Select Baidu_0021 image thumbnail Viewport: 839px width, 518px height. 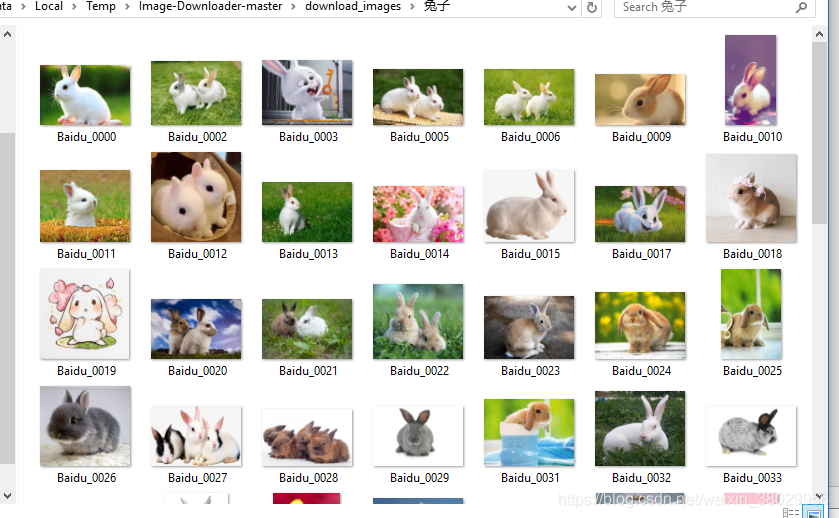click(x=307, y=329)
